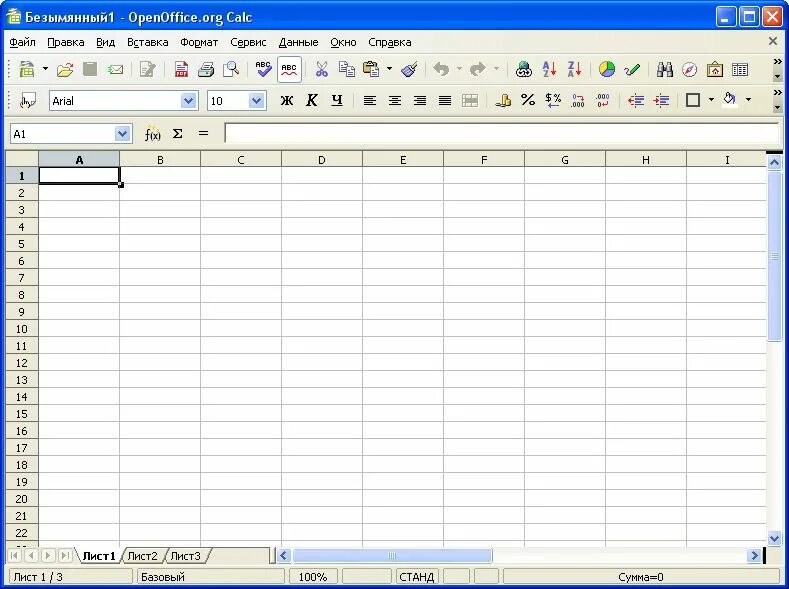Click the Merge Cells icon
The width and height of the screenshot is (789, 589).
point(470,101)
